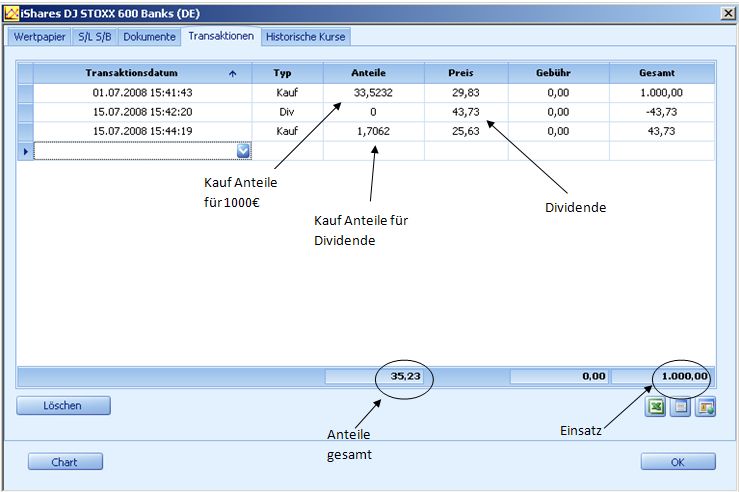Image resolution: width=739 pixels, height=492 pixels.
Task: Select date cell 01.07.2008 15:41:43
Action: pyautogui.click(x=142, y=93)
